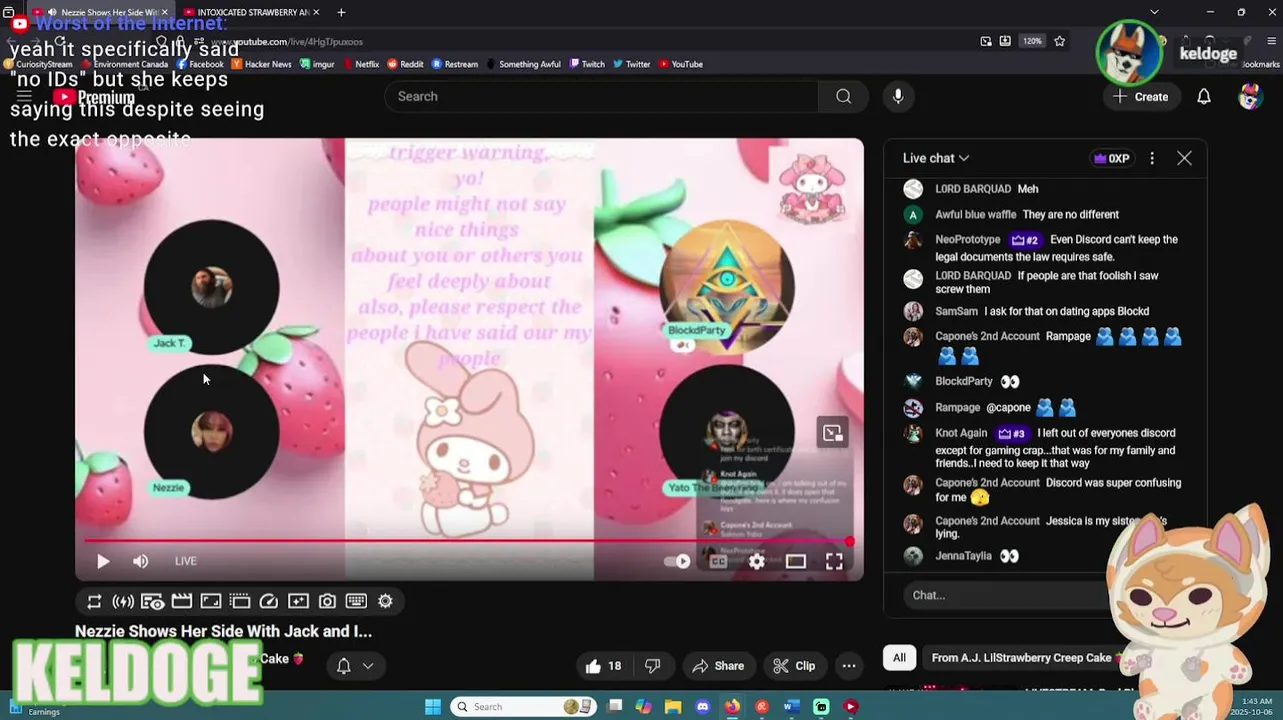The image size is (1283, 720).
Task: Open the CuriosityStream bookmark
Action: click(x=38, y=64)
